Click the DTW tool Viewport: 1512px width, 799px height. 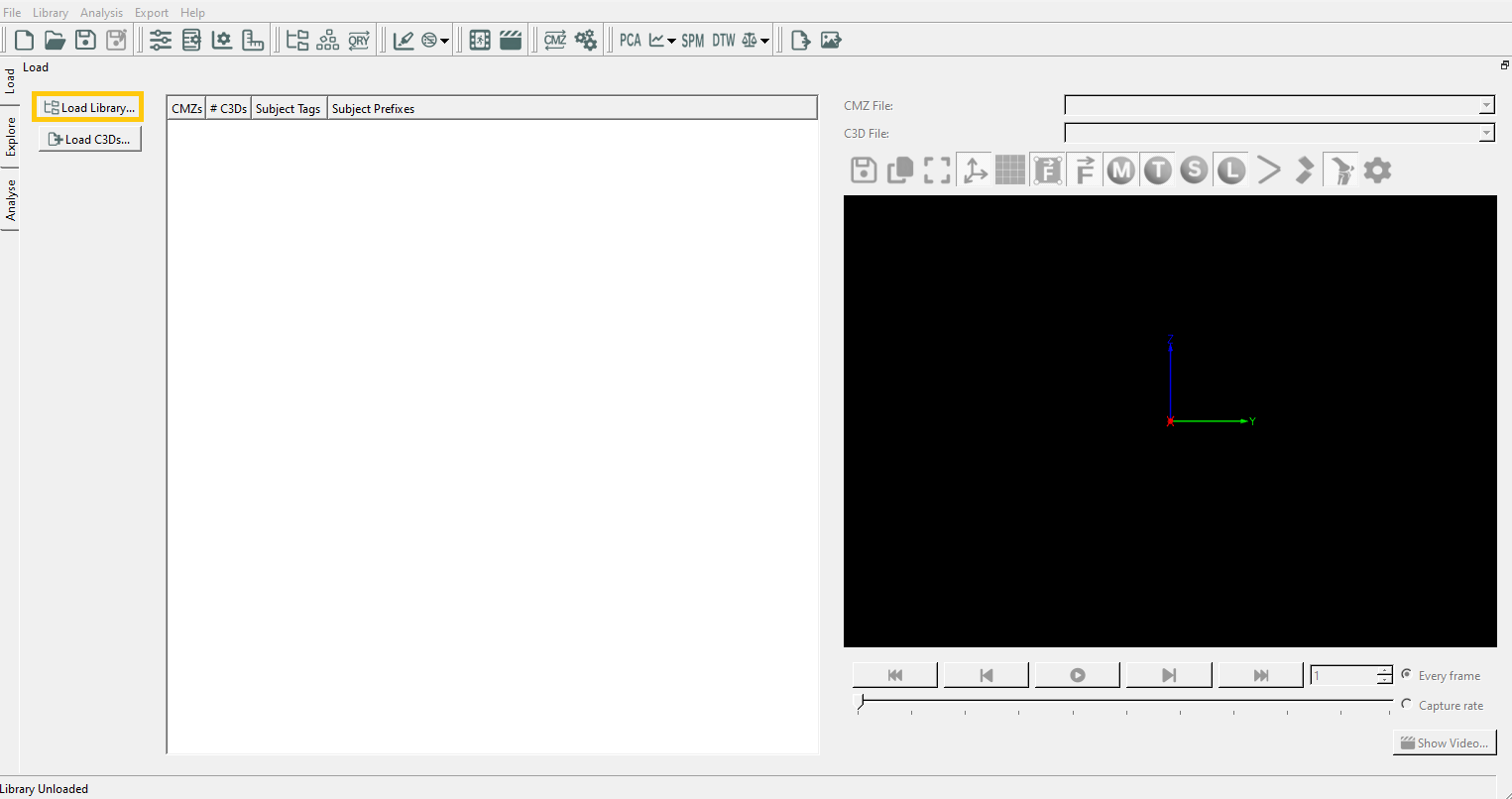(724, 40)
